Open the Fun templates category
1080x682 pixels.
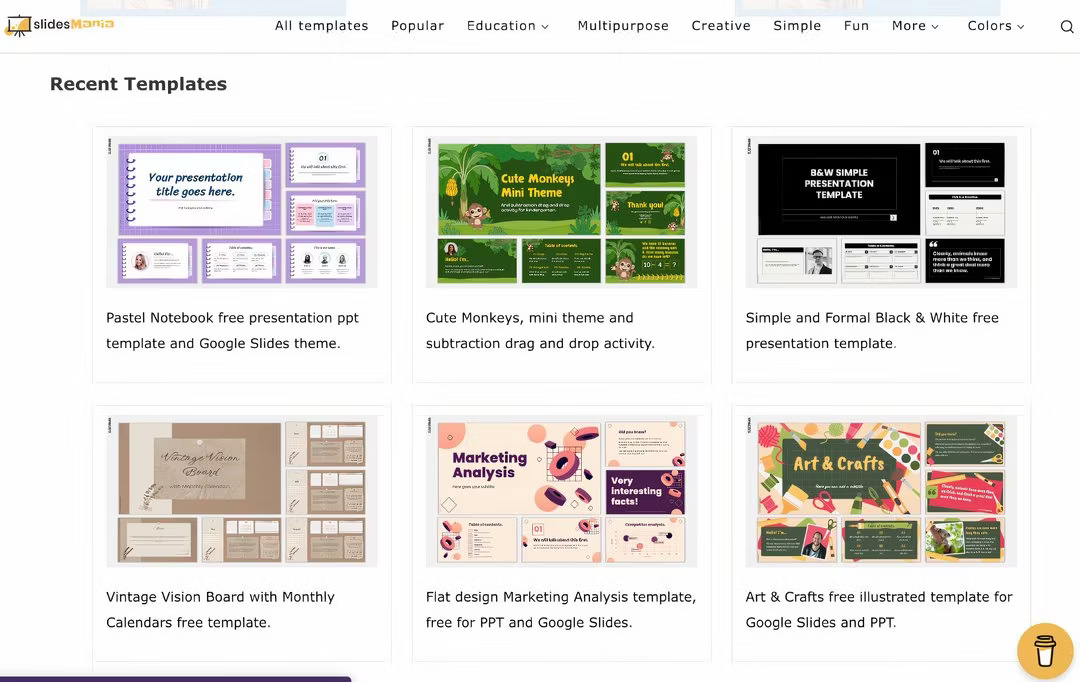click(856, 25)
